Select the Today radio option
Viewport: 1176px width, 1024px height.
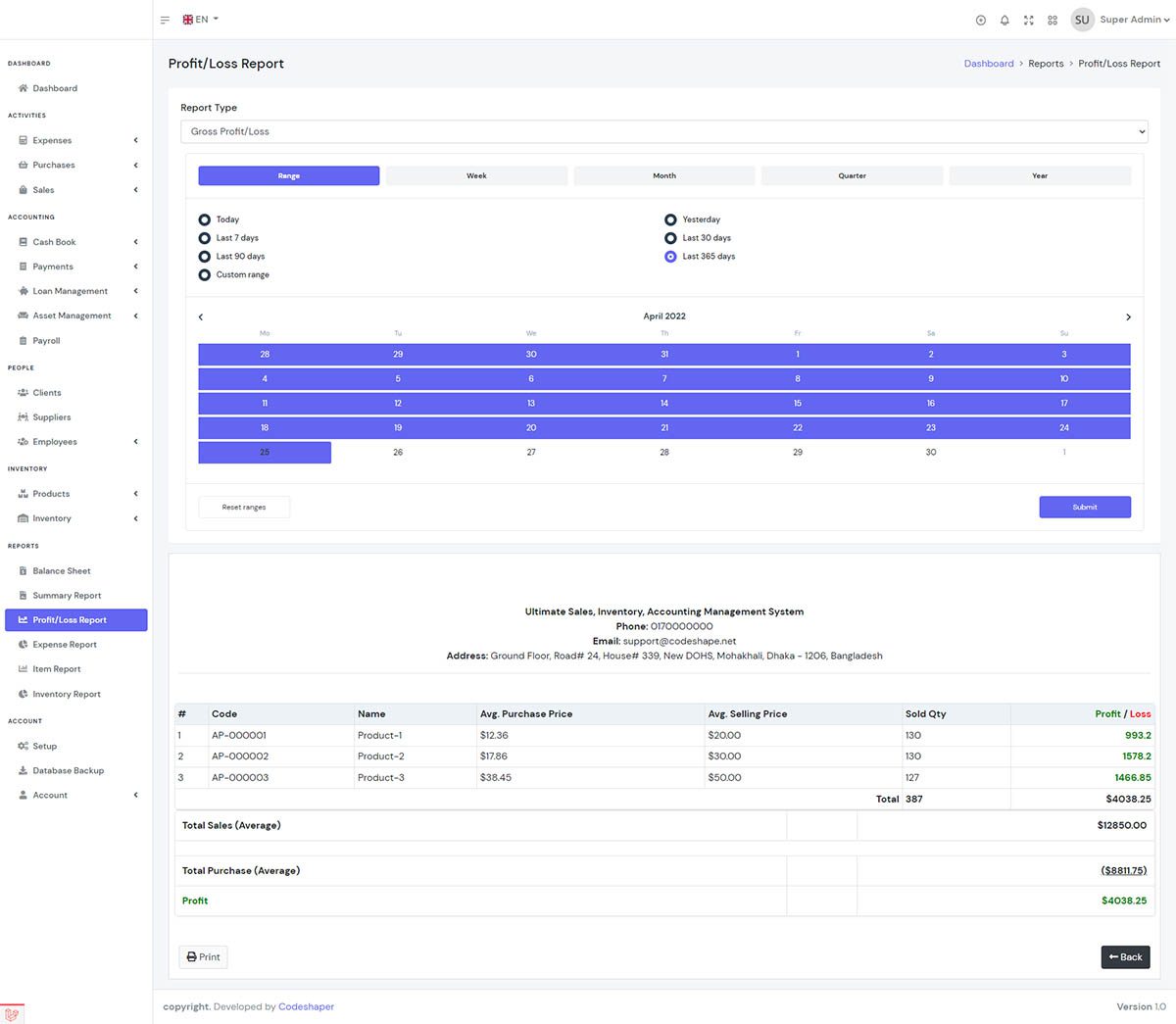[205, 219]
